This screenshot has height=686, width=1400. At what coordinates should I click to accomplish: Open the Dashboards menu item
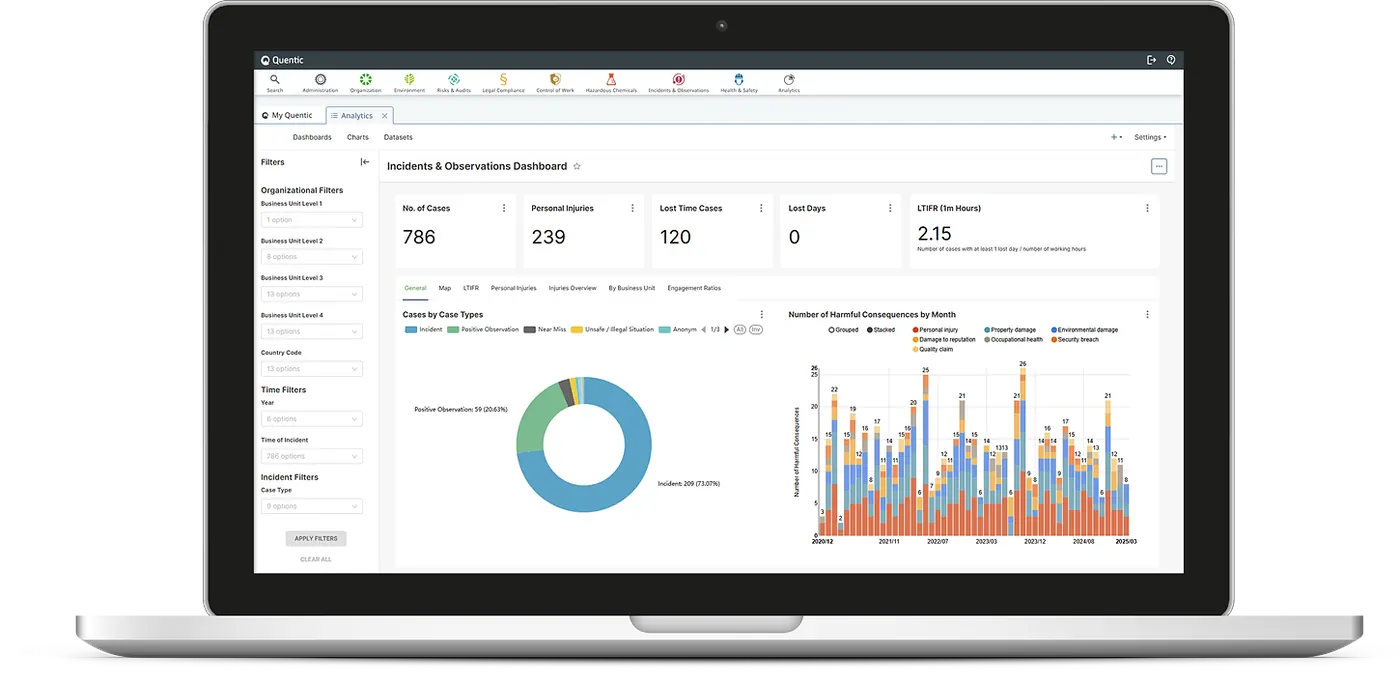[312, 137]
